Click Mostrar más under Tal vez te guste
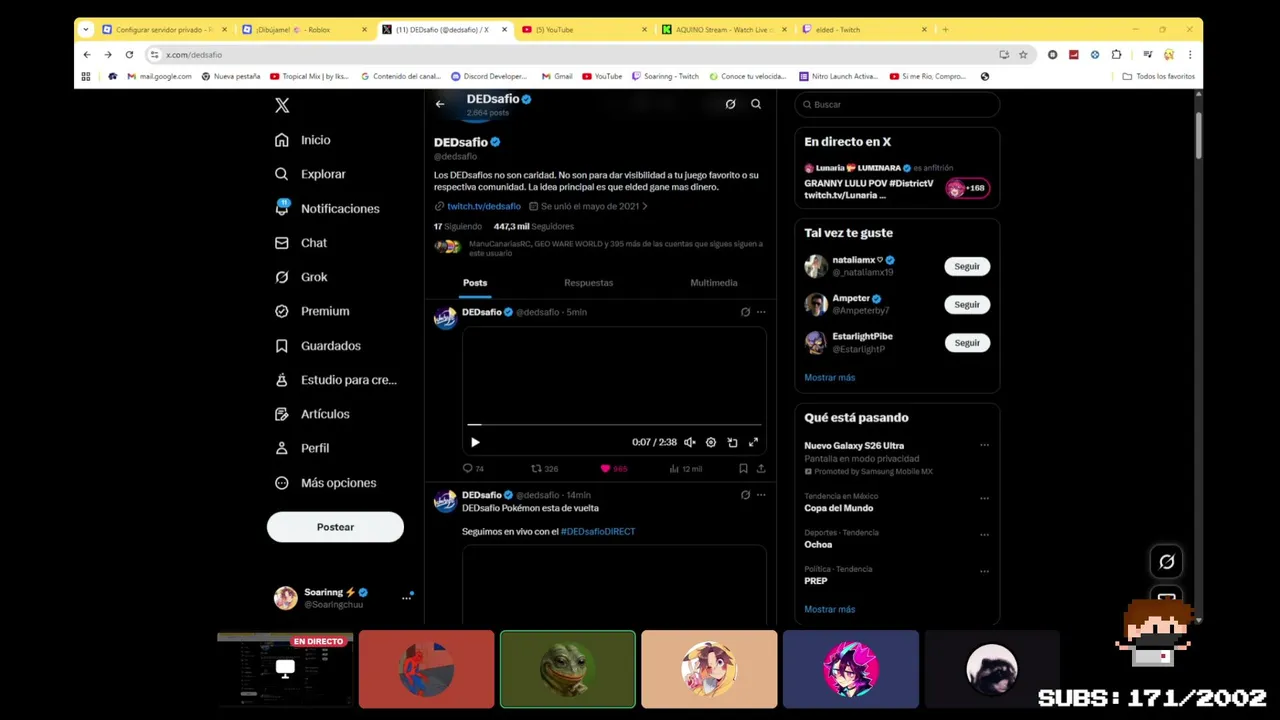Screen dimensions: 1280x720 click(829, 378)
